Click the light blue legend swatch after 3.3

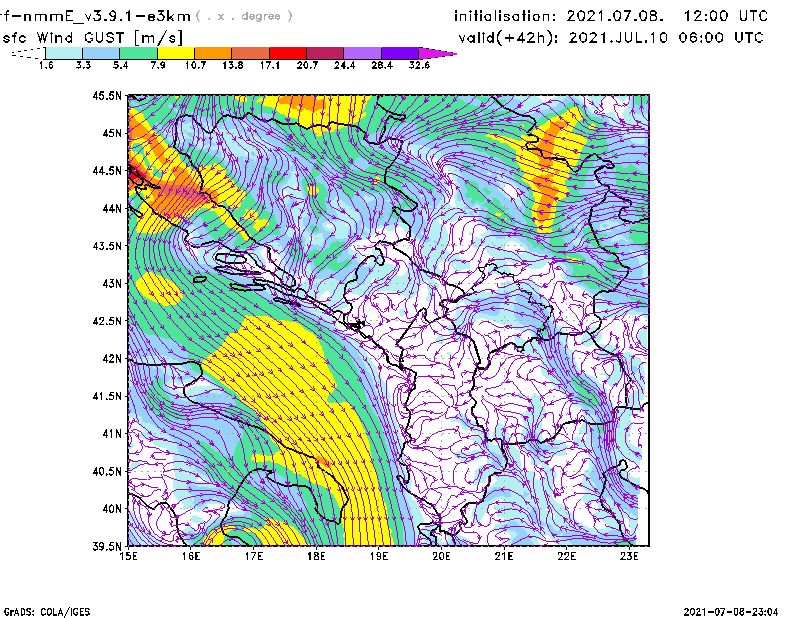[x=101, y=53]
